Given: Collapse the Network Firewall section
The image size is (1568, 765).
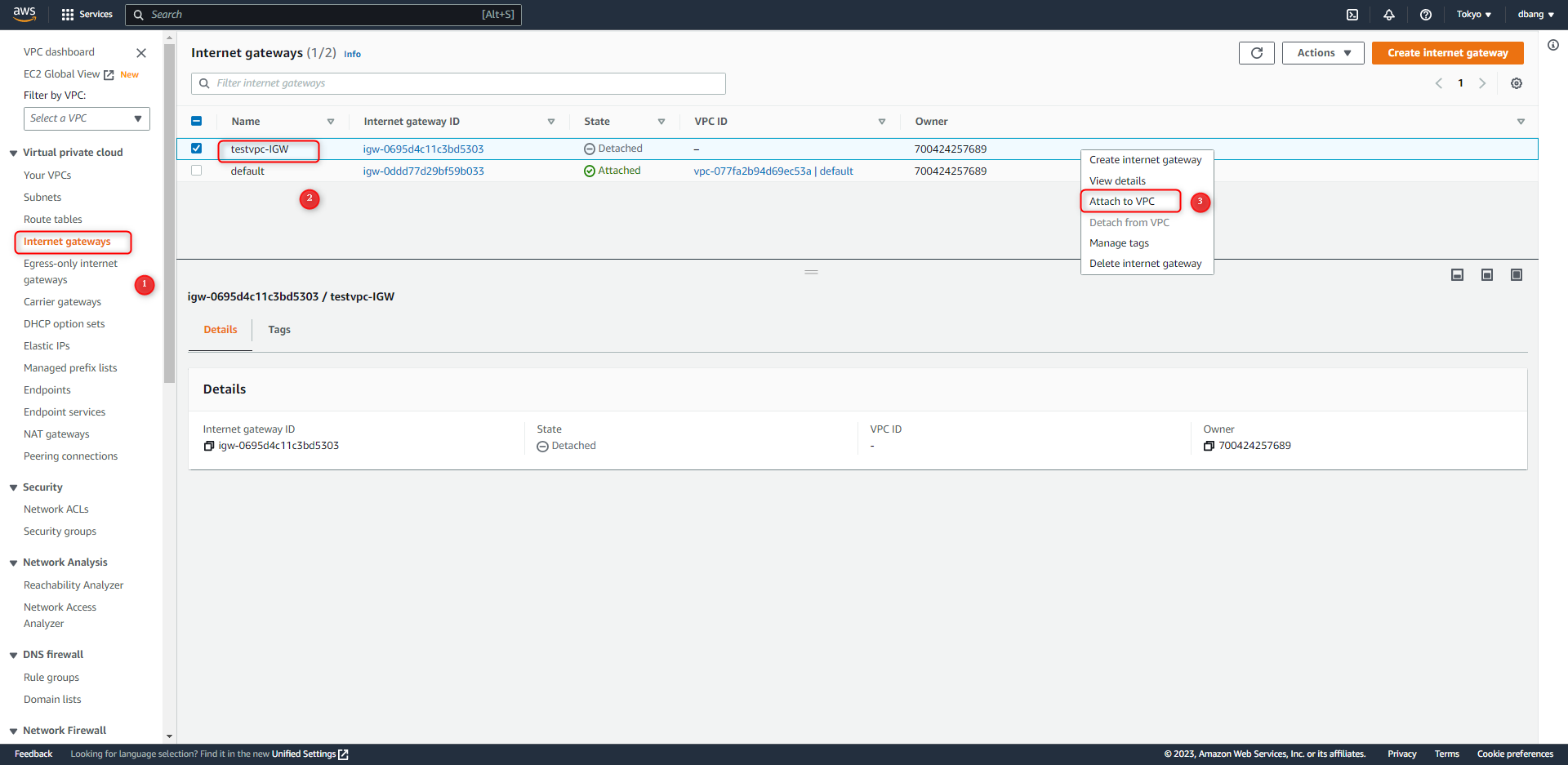Looking at the screenshot, I should click(x=13, y=731).
